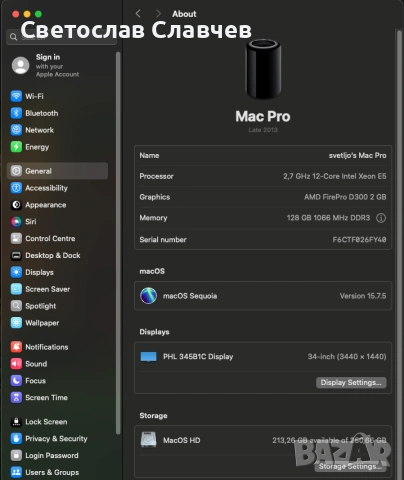Click the yellow minimize window button
The image size is (404, 480).
tap(27, 14)
